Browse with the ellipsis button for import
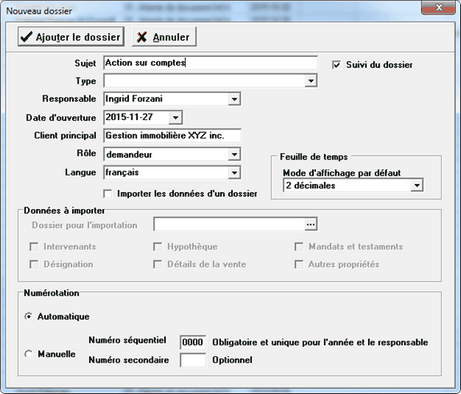The width and height of the screenshot is (461, 394). [311, 224]
